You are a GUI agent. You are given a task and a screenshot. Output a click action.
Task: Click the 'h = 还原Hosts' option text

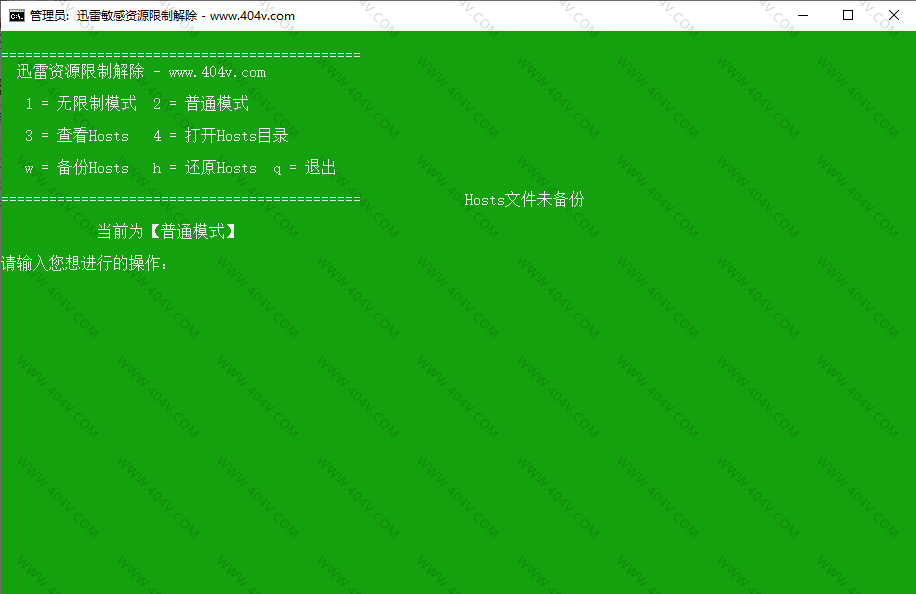click(x=205, y=168)
